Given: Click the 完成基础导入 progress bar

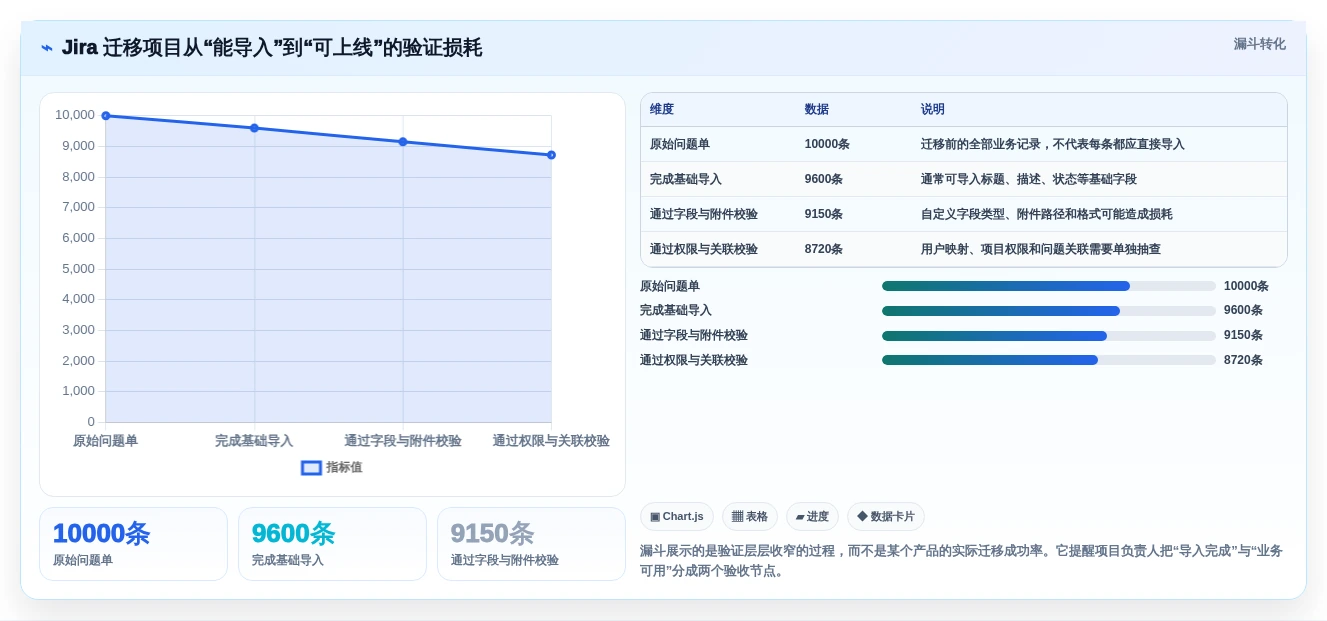Looking at the screenshot, I should [1049, 311].
